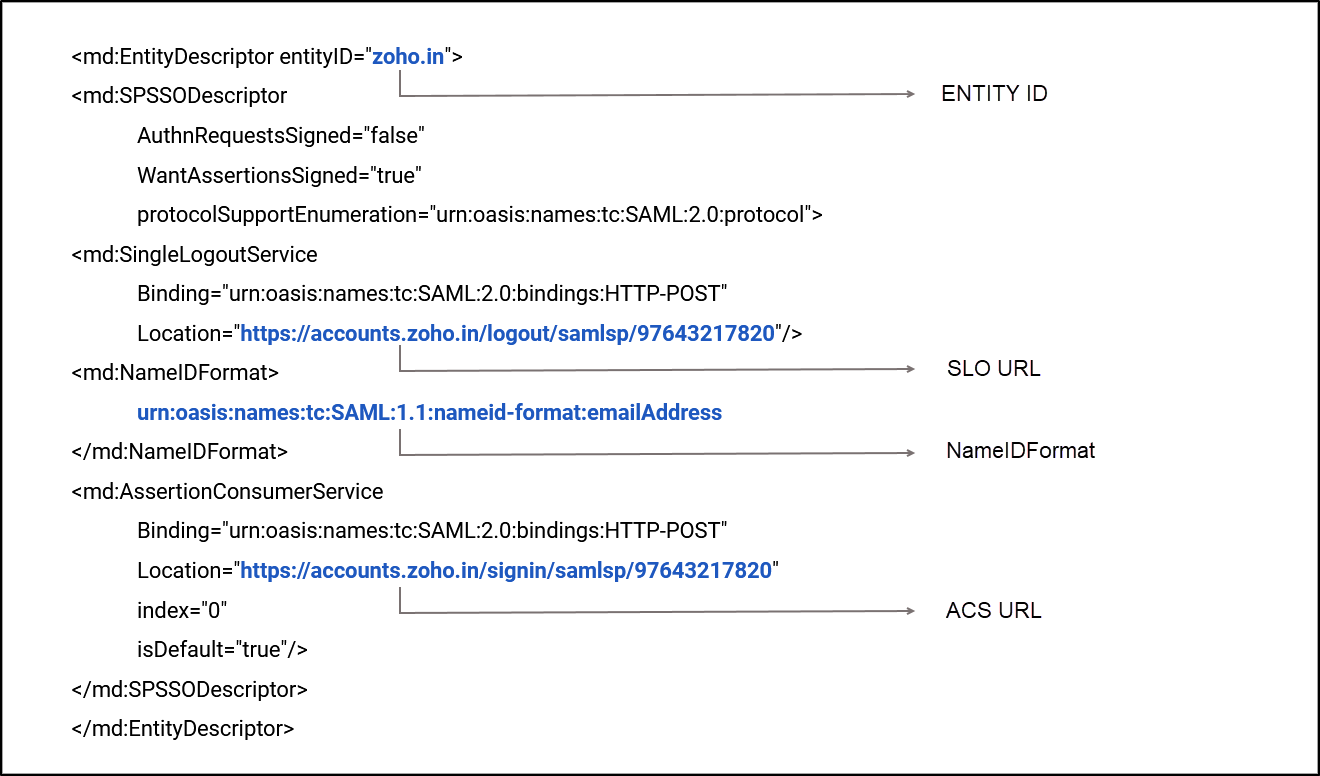This screenshot has width=1320, height=776.
Task: Click the protocolSupportEnumeration attribute line
Action: pos(479,215)
